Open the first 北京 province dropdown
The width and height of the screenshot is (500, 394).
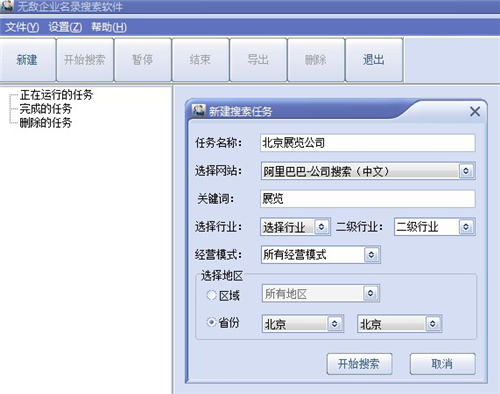[303, 324]
